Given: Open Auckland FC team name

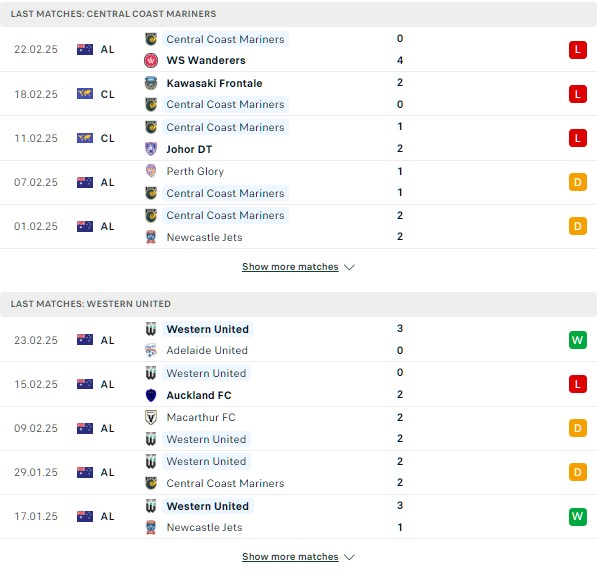Looking at the screenshot, I should coord(199,395).
